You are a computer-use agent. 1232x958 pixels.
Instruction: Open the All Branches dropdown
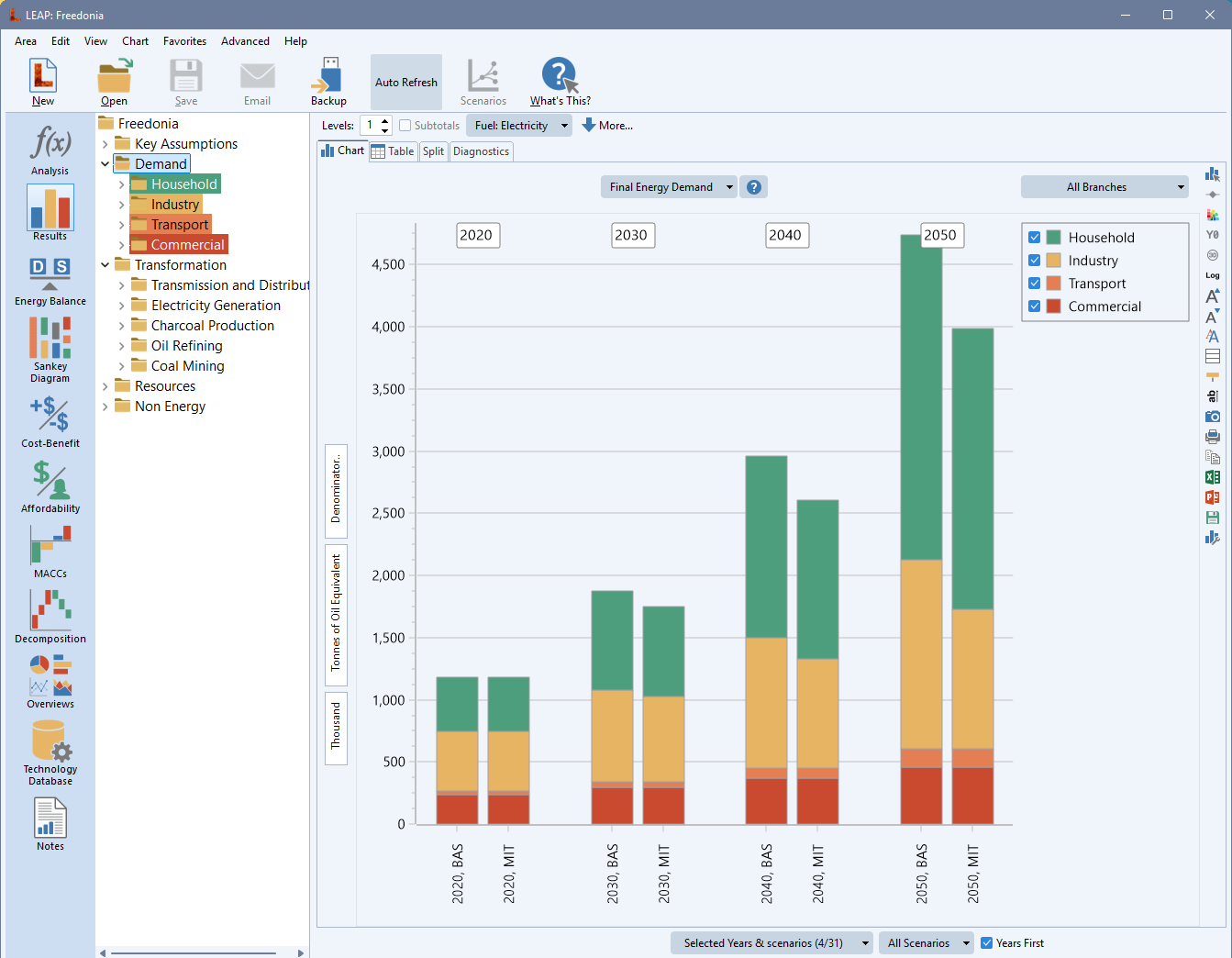pos(1104,187)
